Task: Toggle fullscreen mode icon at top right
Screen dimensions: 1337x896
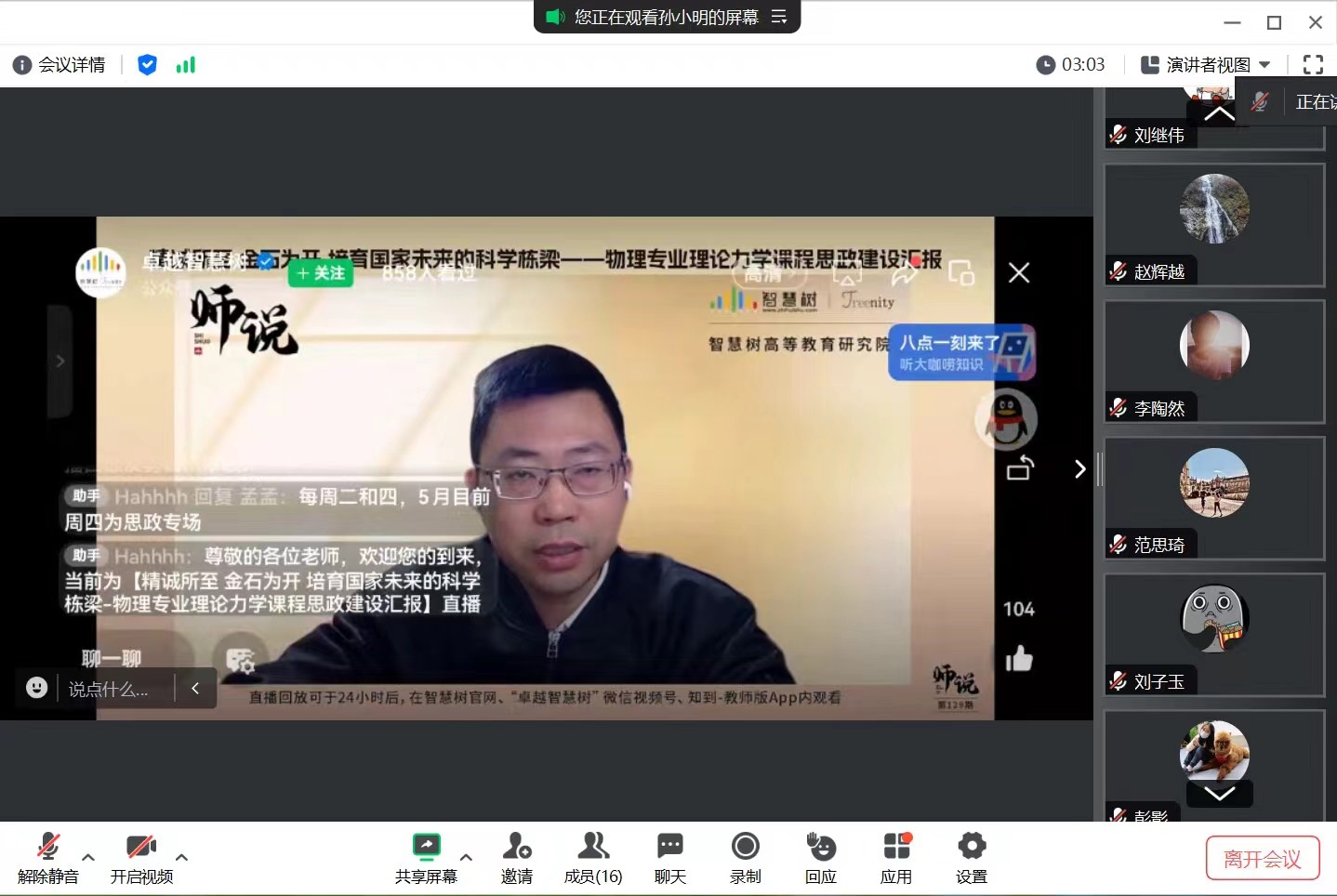Action: pyautogui.click(x=1313, y=64)
